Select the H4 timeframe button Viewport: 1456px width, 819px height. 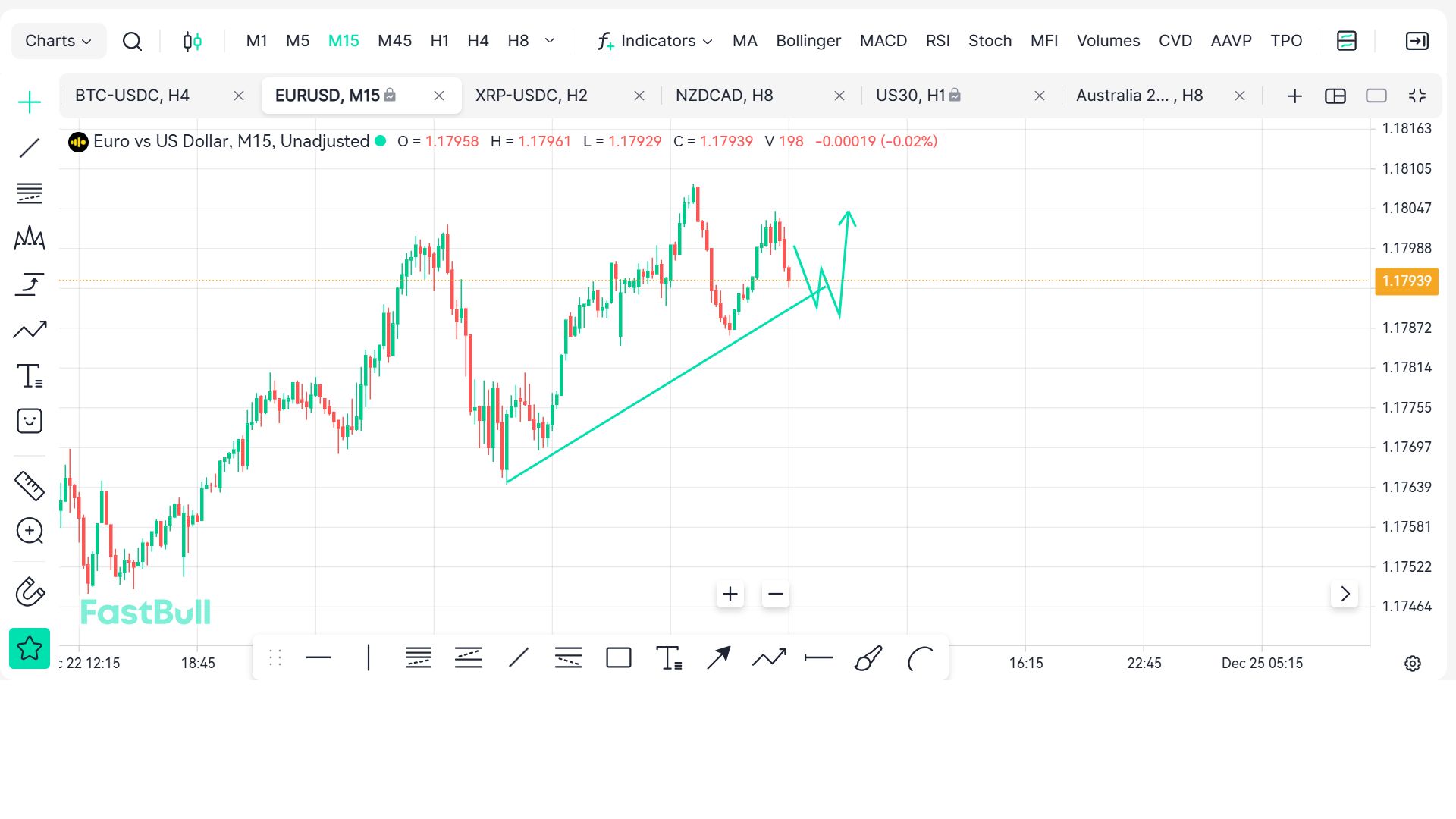click(478, 41)
